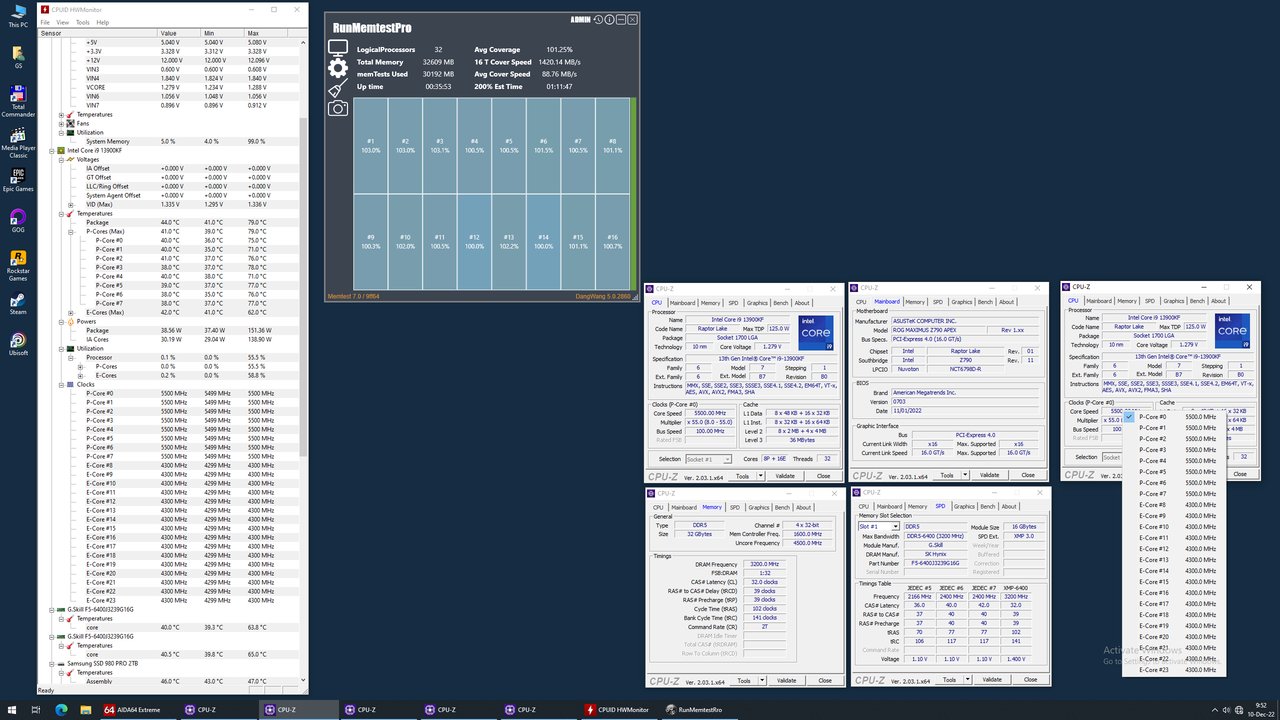The height and width of the screenshot is (720, 1280).
Task: Open the View menu in HWMonitor
Action: 63,22
